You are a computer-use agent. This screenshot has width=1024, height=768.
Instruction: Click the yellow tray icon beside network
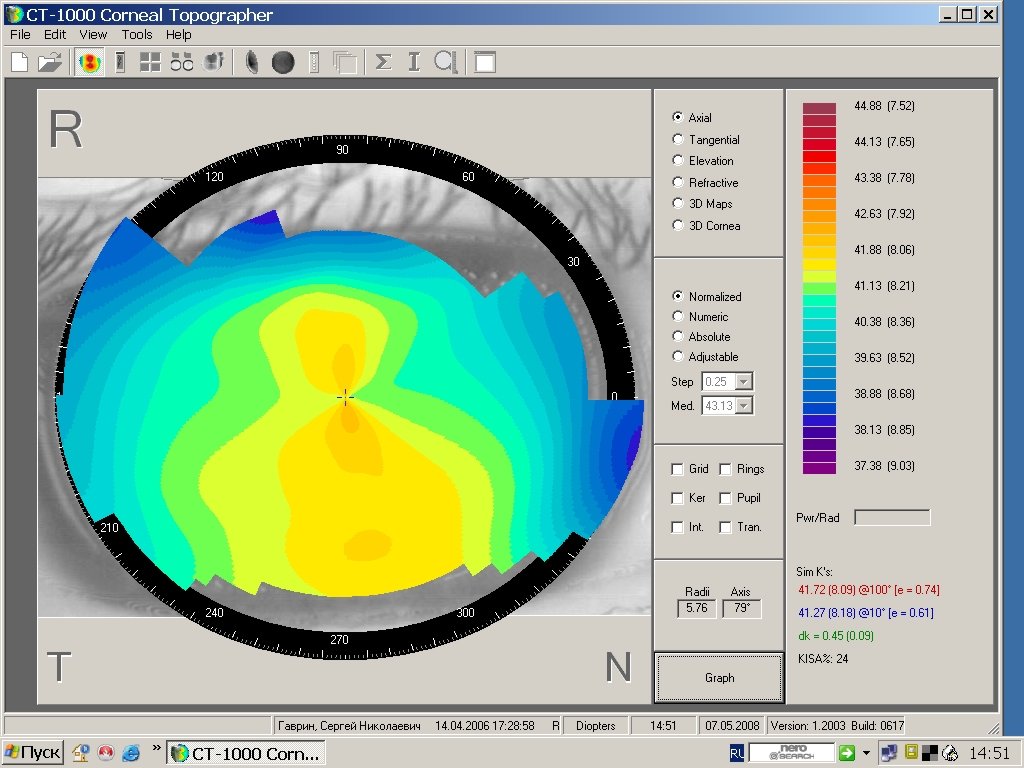tap(912, 753)
